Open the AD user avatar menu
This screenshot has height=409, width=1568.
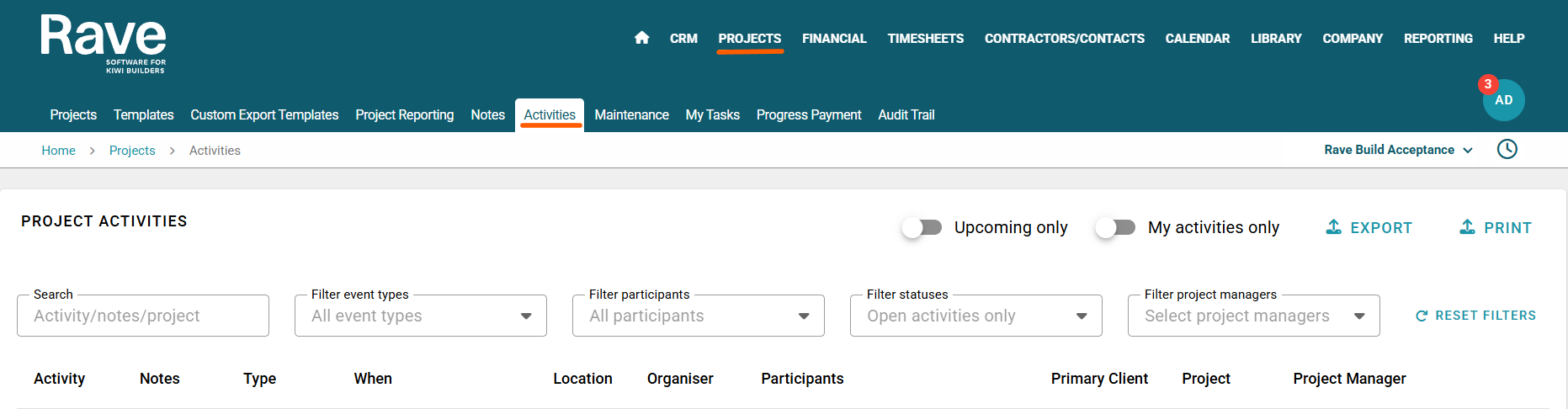coord(1504,100)
